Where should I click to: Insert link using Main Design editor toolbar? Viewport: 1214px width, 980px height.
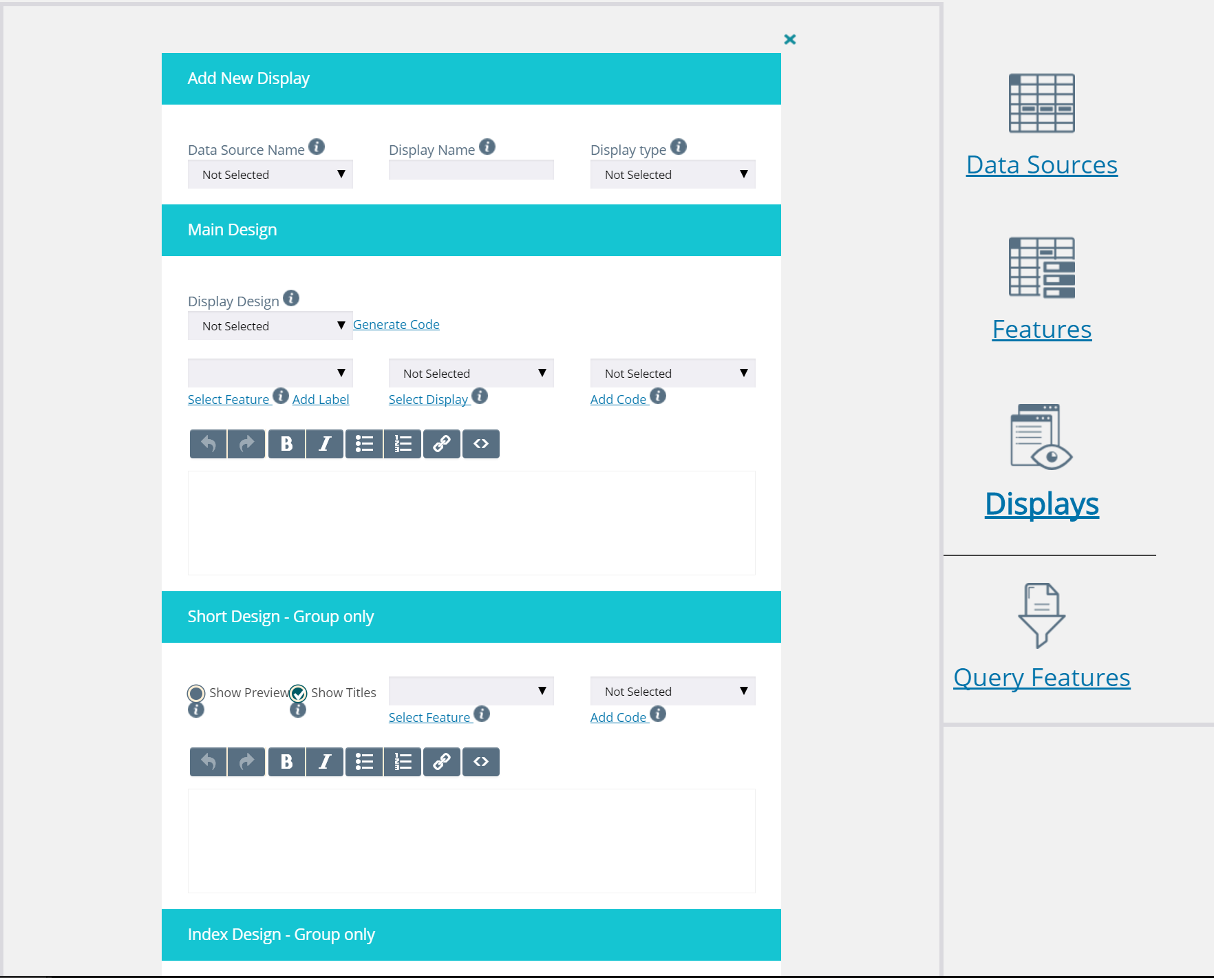coord(442,444)
